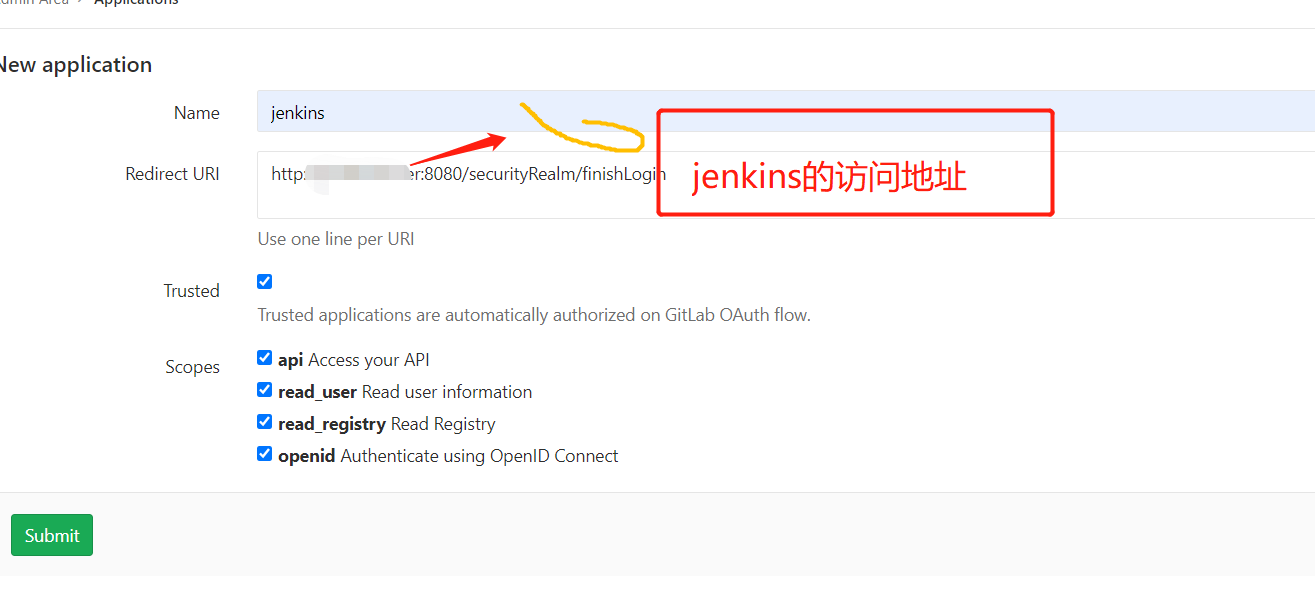
Task: Toggle the read_registry scope checkbox
Action: [x=264, y=421]
